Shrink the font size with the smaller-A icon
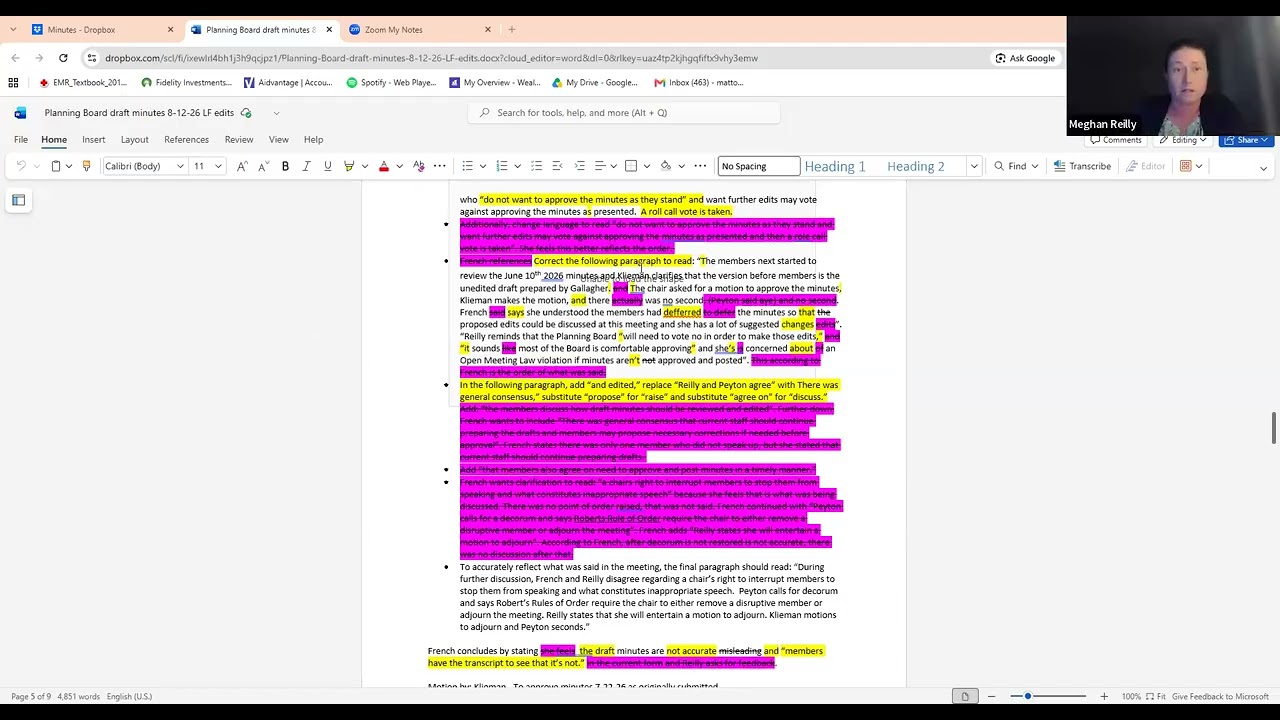 pyautogui.click(x=262, y=166)
